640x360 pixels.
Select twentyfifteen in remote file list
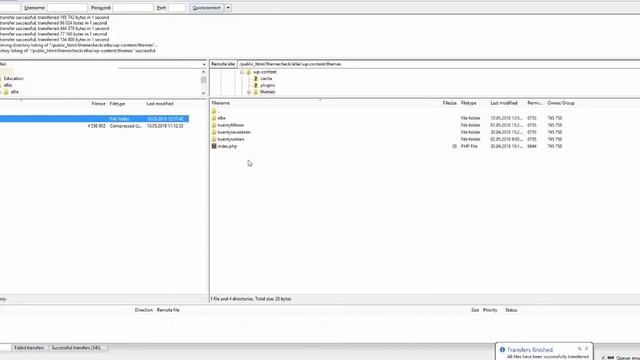point(231,125)
